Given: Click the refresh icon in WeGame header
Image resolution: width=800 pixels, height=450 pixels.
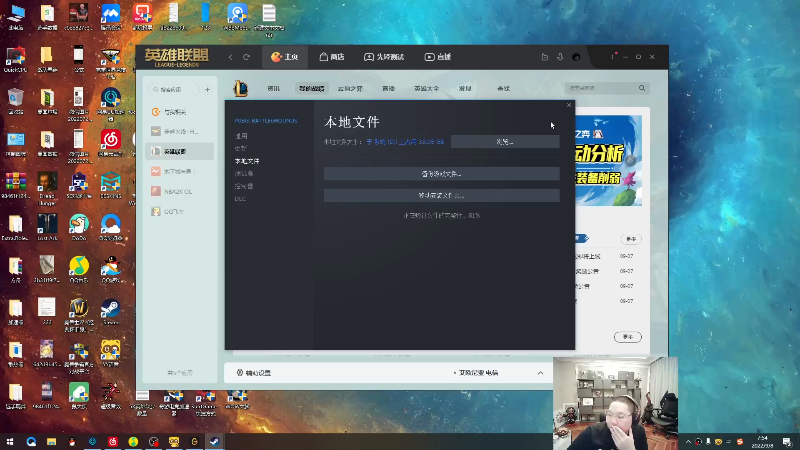Looking at the screenshot, I should (x=246, y=57).
